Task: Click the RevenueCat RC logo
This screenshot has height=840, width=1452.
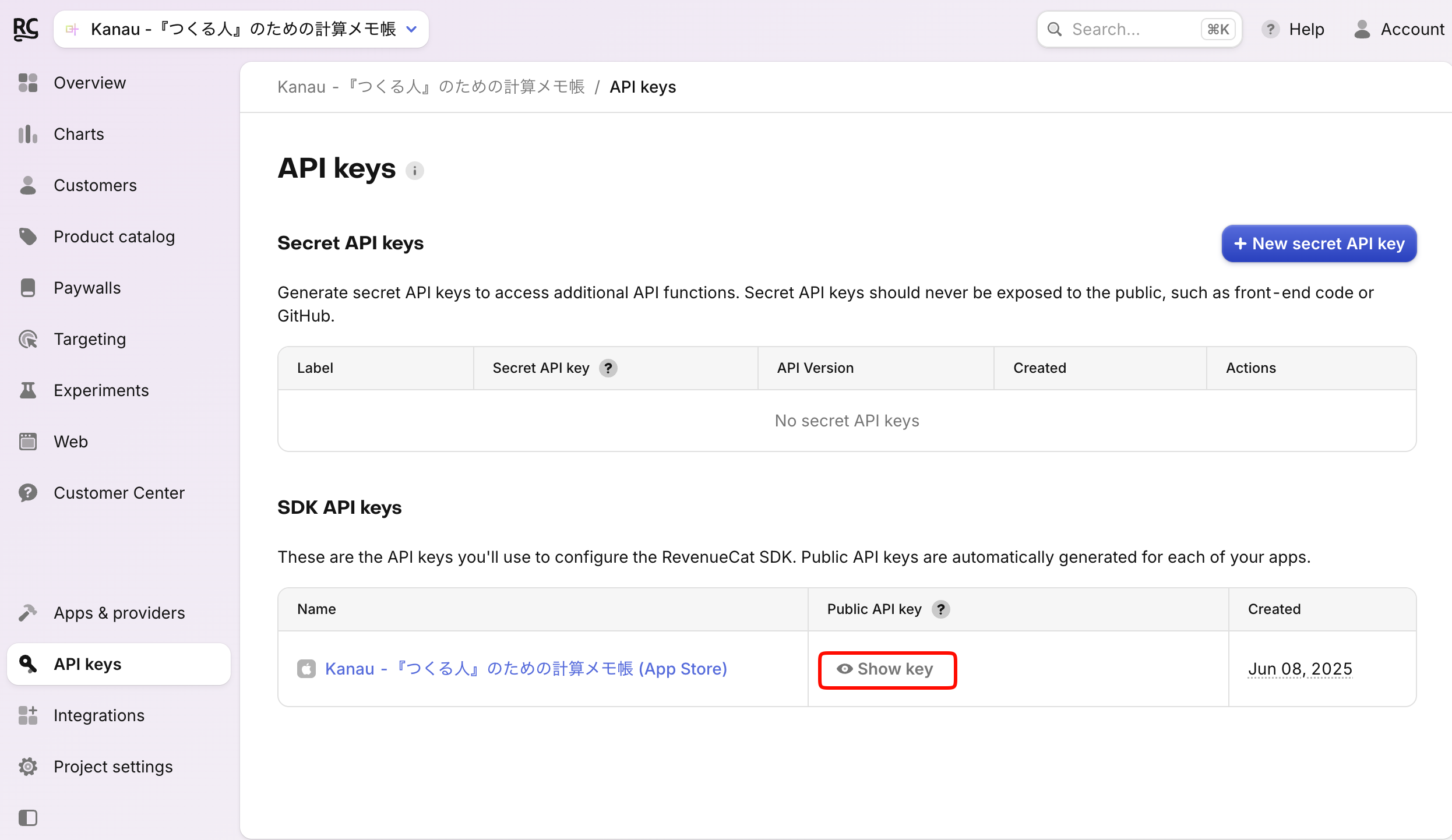Action: [x=26, y=29]
